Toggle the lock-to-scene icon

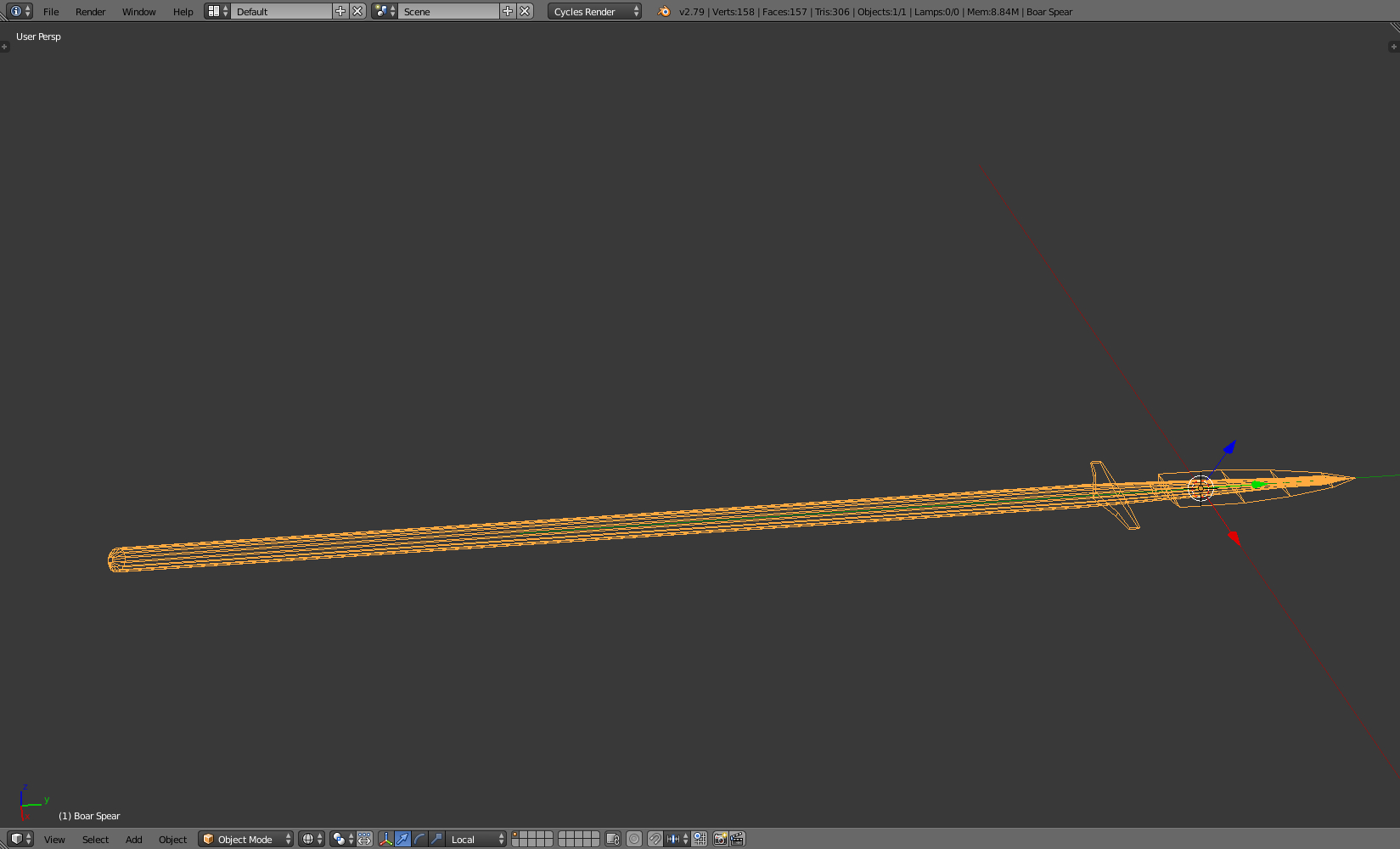(613, 839)
